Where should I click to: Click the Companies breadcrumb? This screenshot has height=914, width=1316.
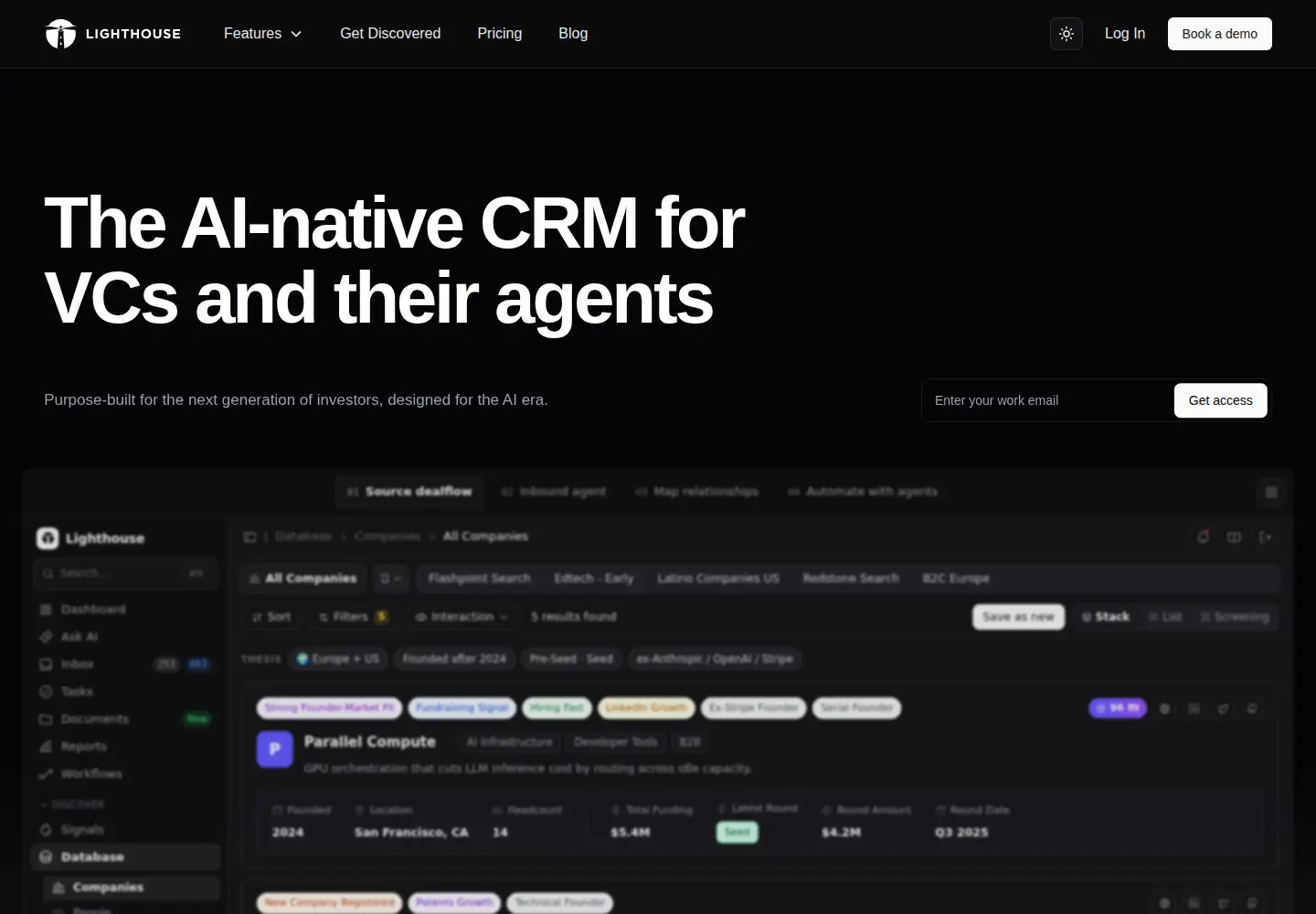pos(387,537)
